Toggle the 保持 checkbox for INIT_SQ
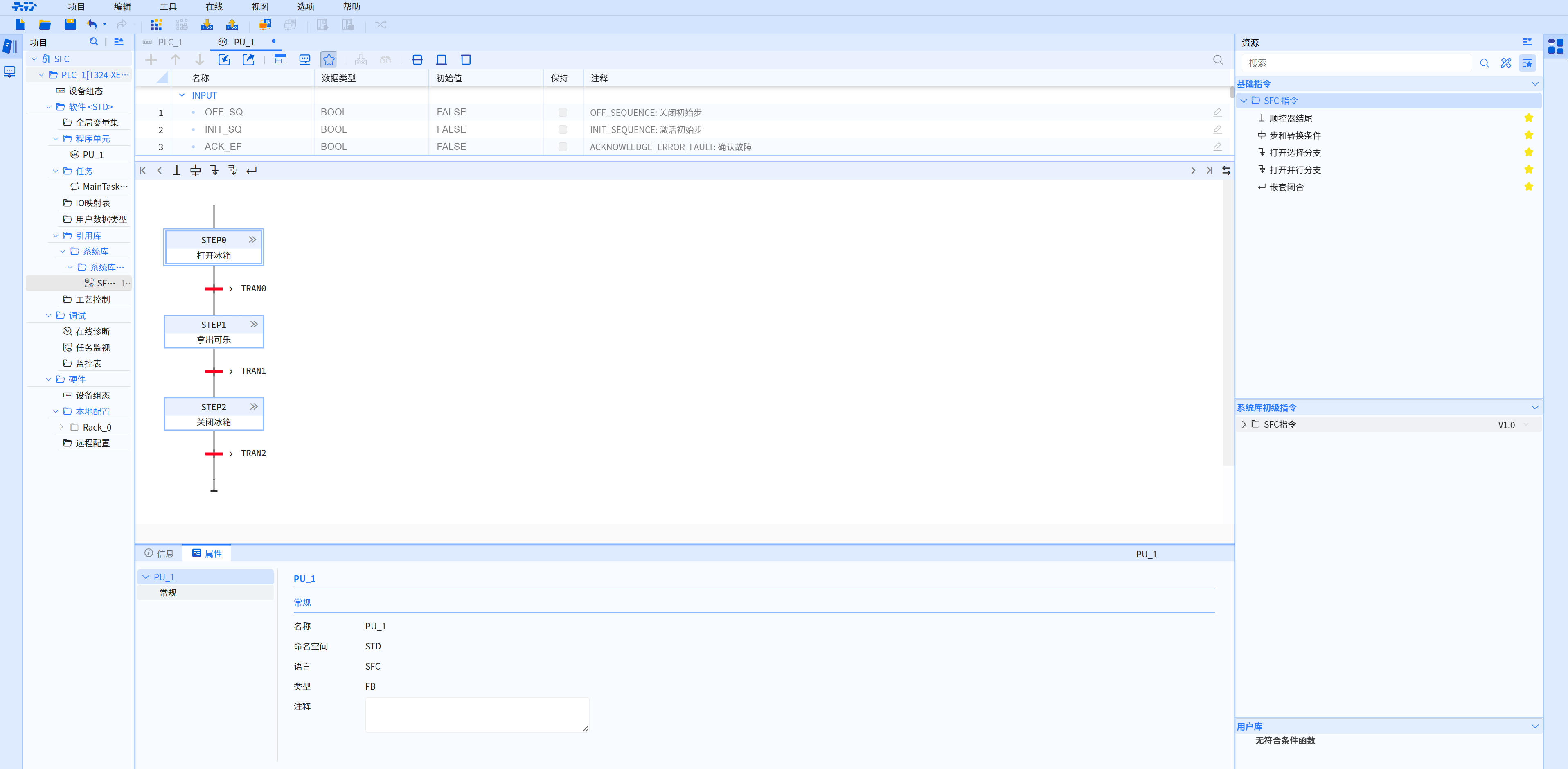 pyautogui.click(x=563, y=130)
